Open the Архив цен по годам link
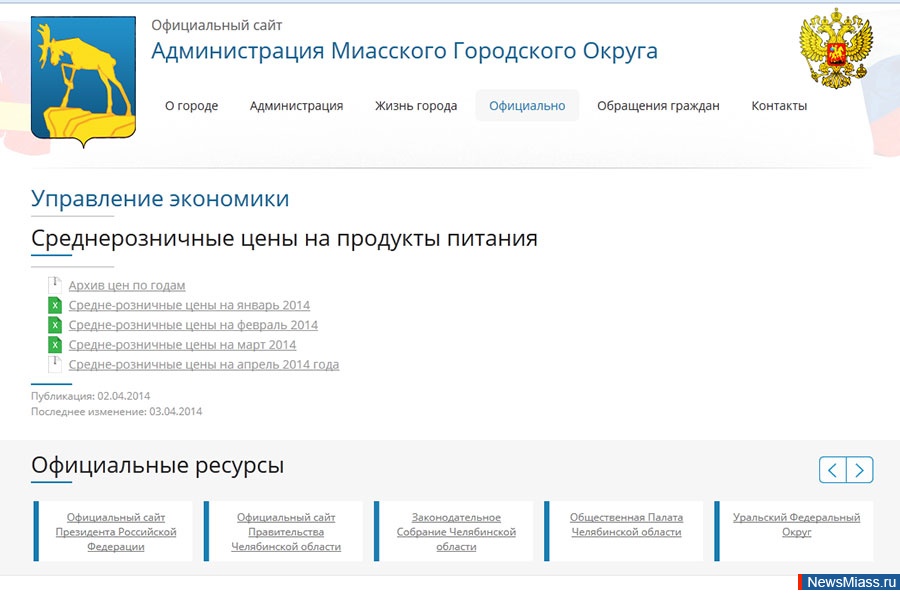 pyautogui.click(x=127, y=285)
